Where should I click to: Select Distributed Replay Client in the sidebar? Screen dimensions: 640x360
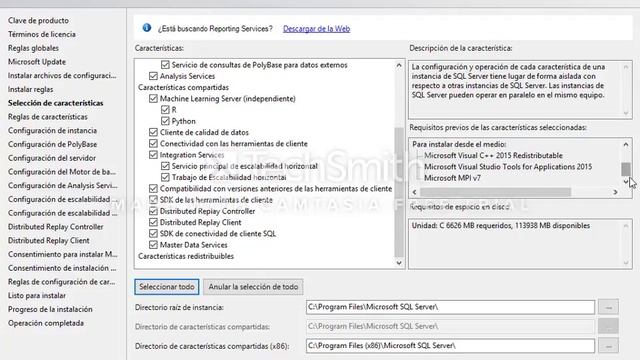49,240
